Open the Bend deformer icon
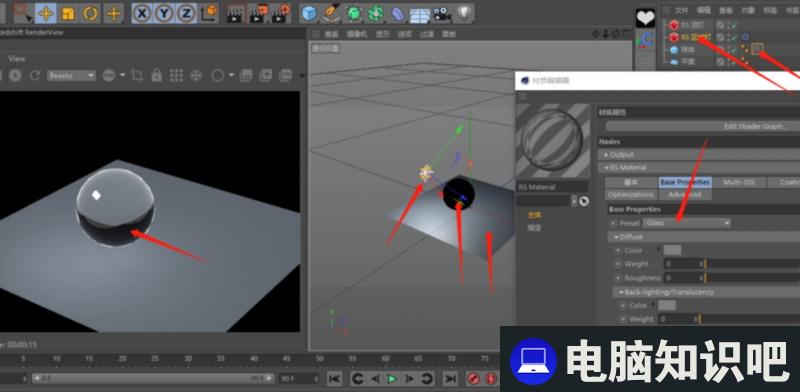800x392 pixels. pos(397,13)
